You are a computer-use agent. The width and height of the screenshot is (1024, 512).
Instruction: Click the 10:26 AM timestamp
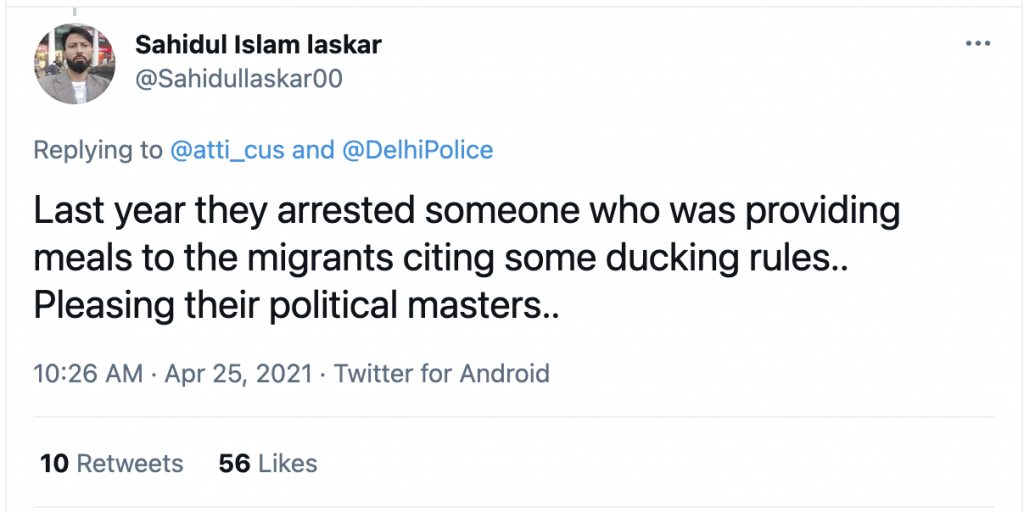(x=88, y=374)
